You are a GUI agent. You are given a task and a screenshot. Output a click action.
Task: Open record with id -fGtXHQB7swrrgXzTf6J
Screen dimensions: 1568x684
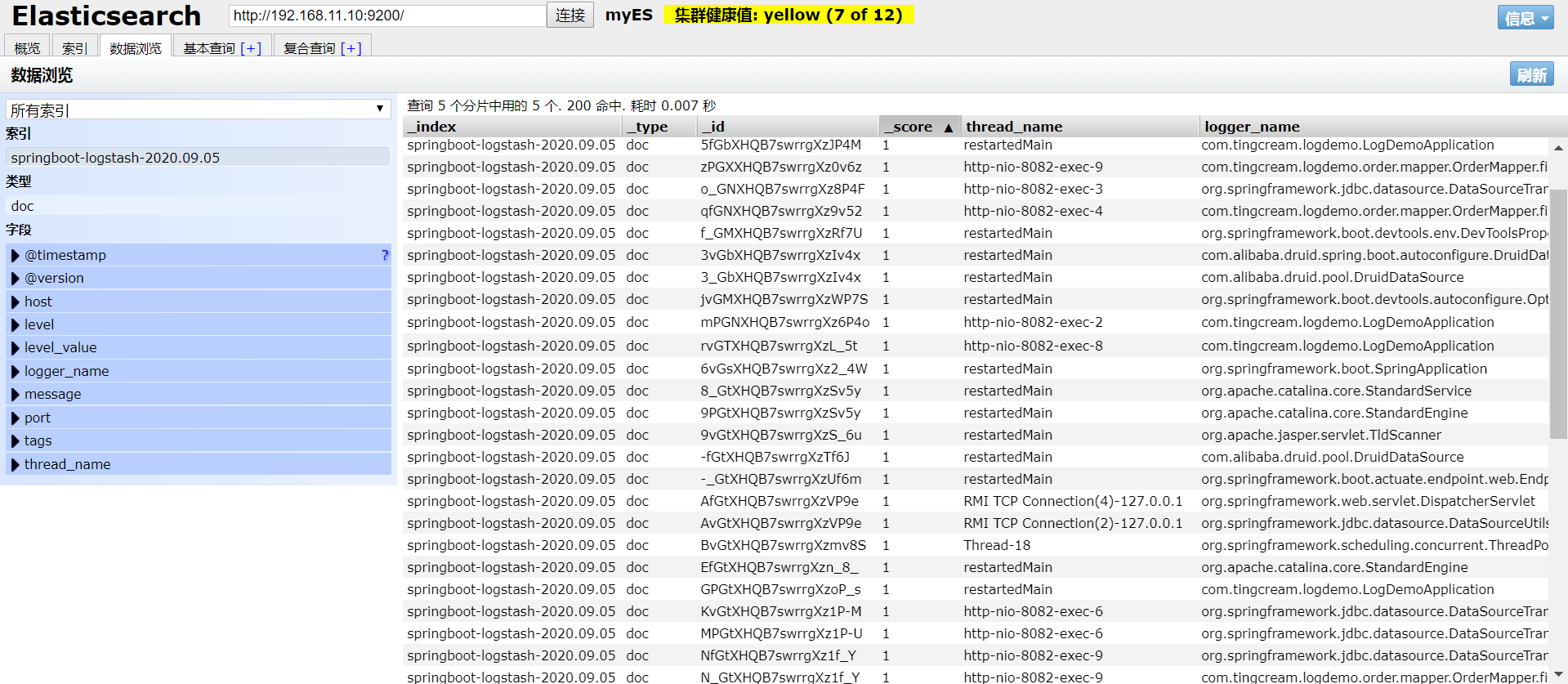pos(775,457)
